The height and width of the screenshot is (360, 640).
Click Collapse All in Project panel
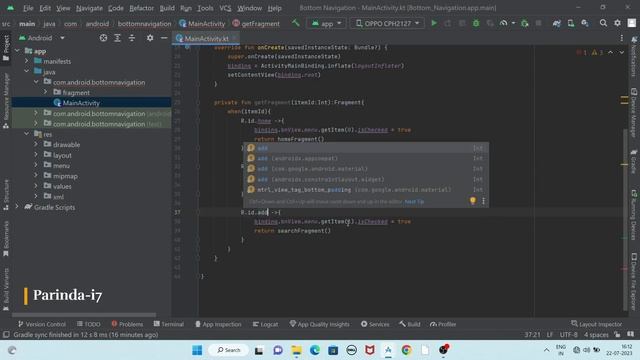(132, 38)
